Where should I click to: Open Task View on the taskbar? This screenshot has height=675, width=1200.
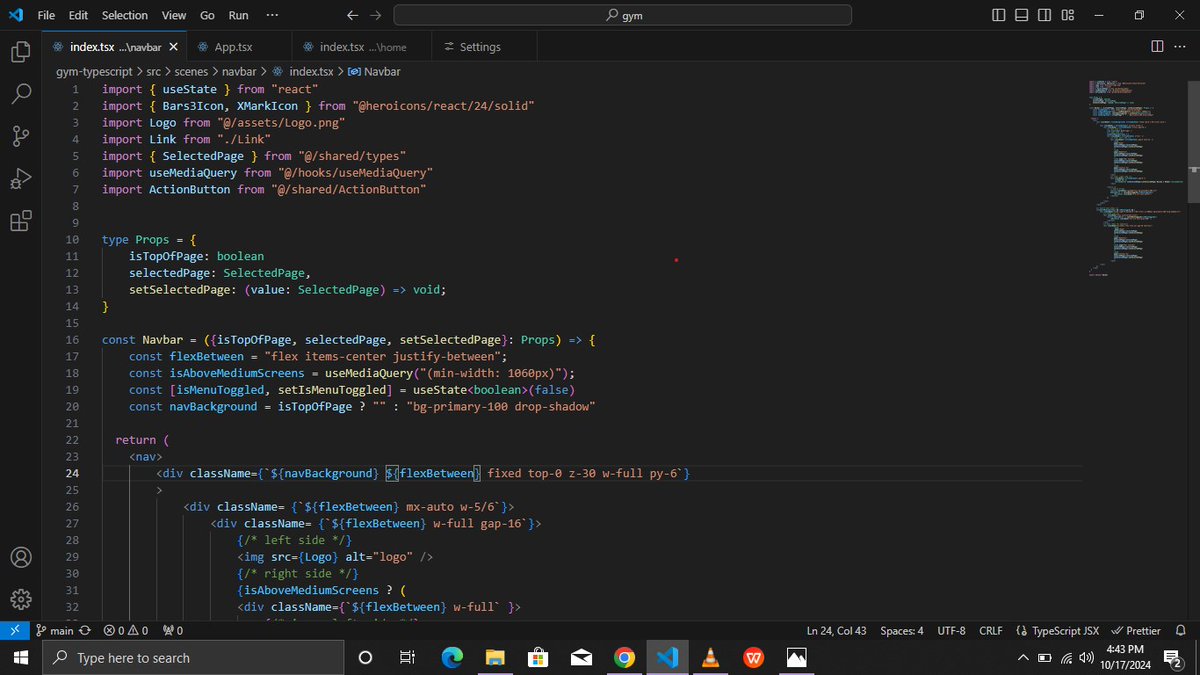click(407, 658)
